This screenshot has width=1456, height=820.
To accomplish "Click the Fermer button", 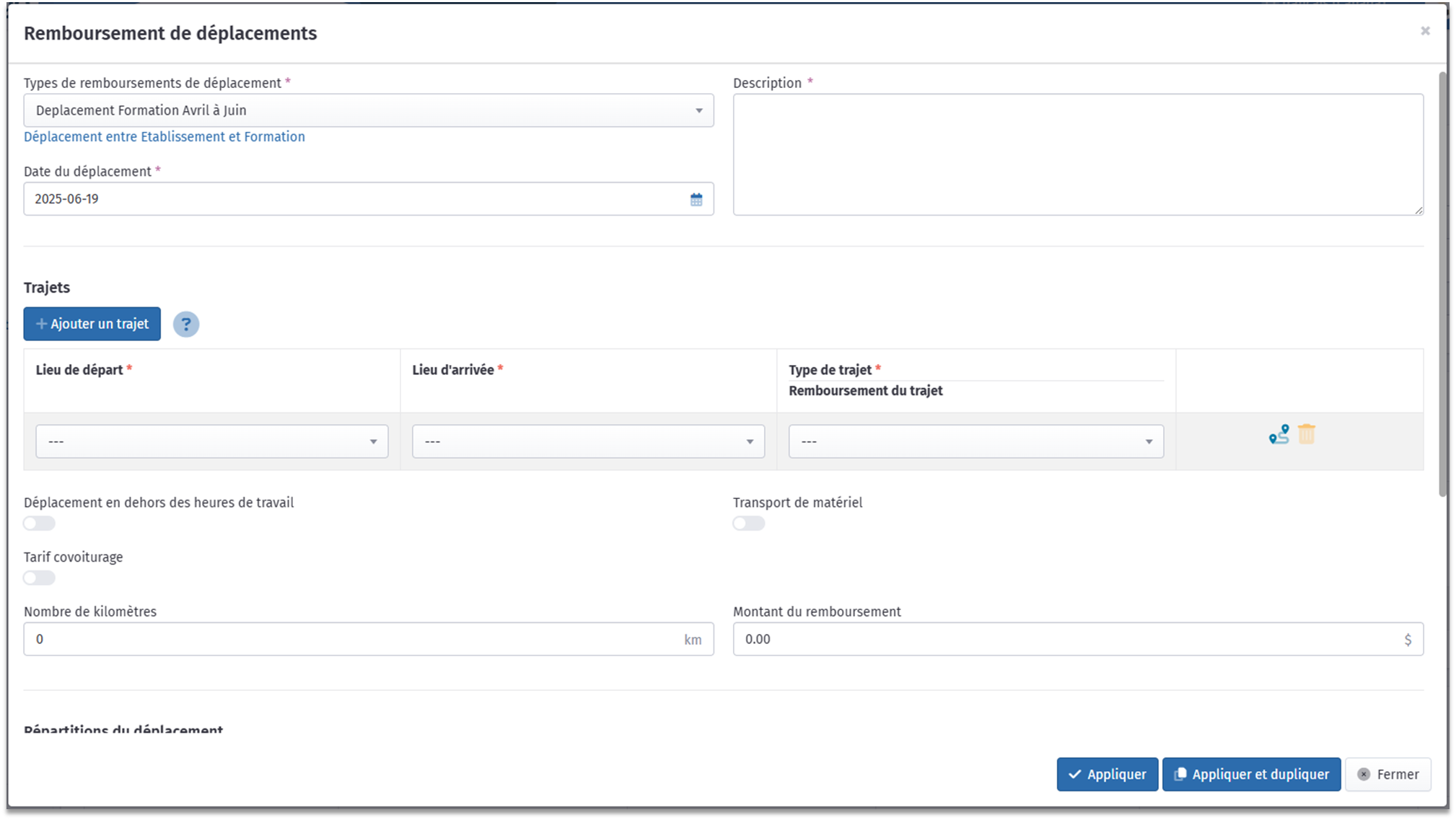I will (1387, 774).
